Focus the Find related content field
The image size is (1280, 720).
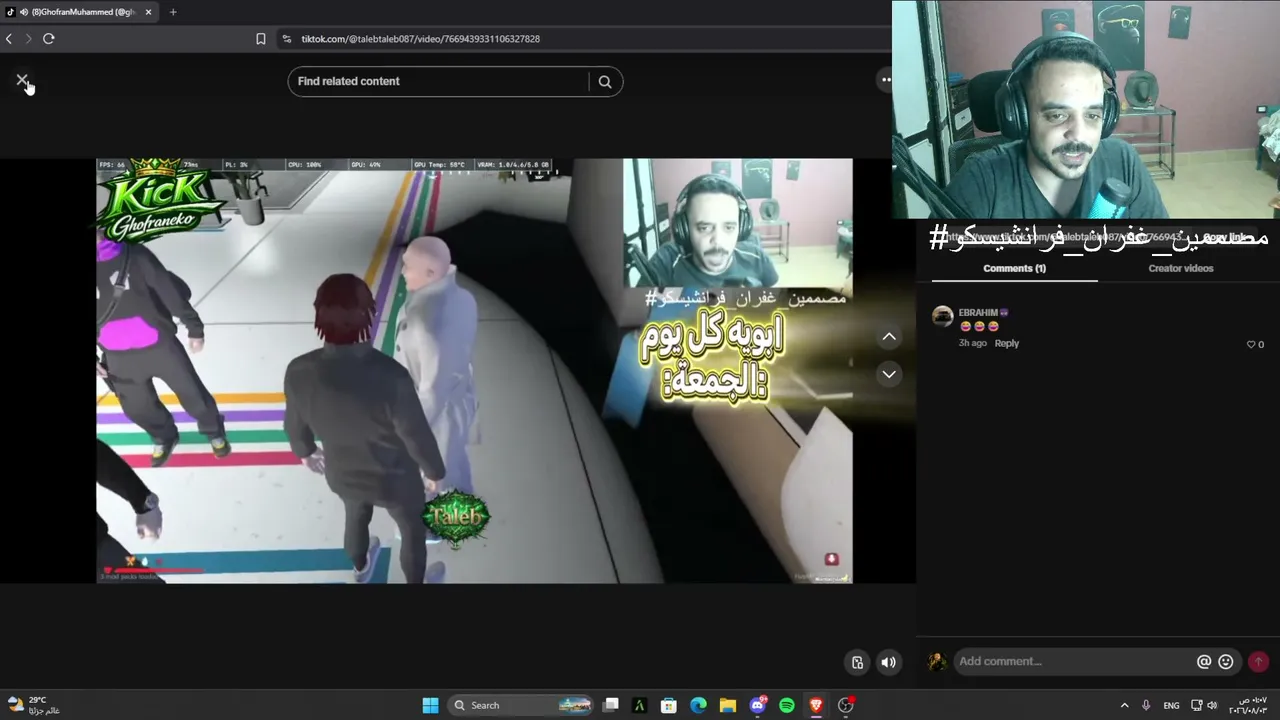pos(439,82)
